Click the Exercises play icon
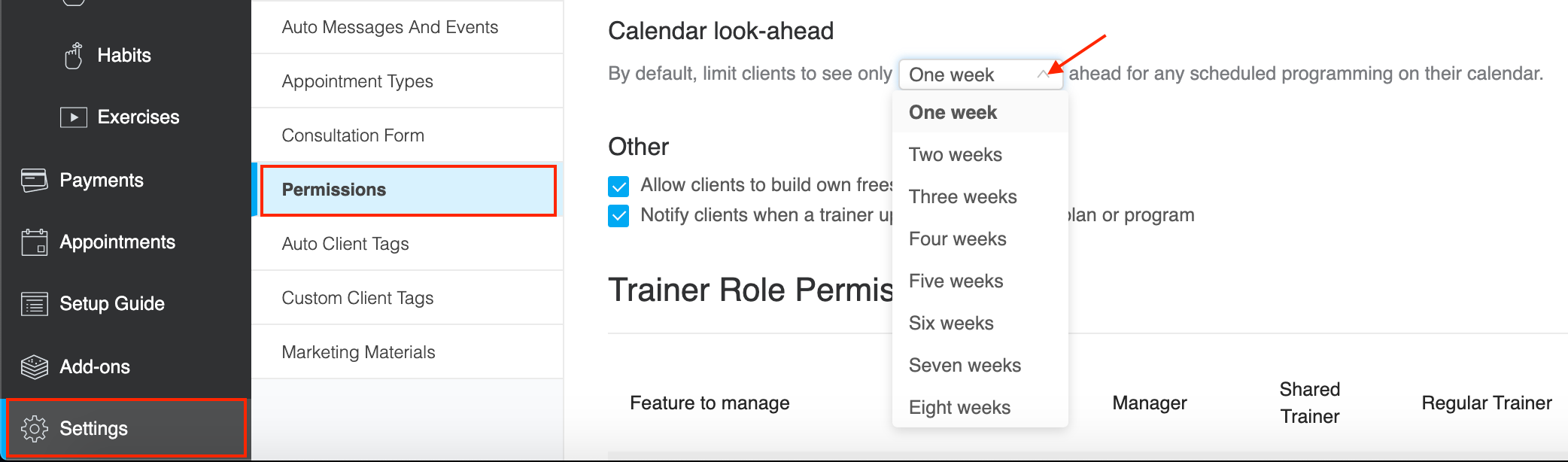1568x462 pixels. point(74,117)
